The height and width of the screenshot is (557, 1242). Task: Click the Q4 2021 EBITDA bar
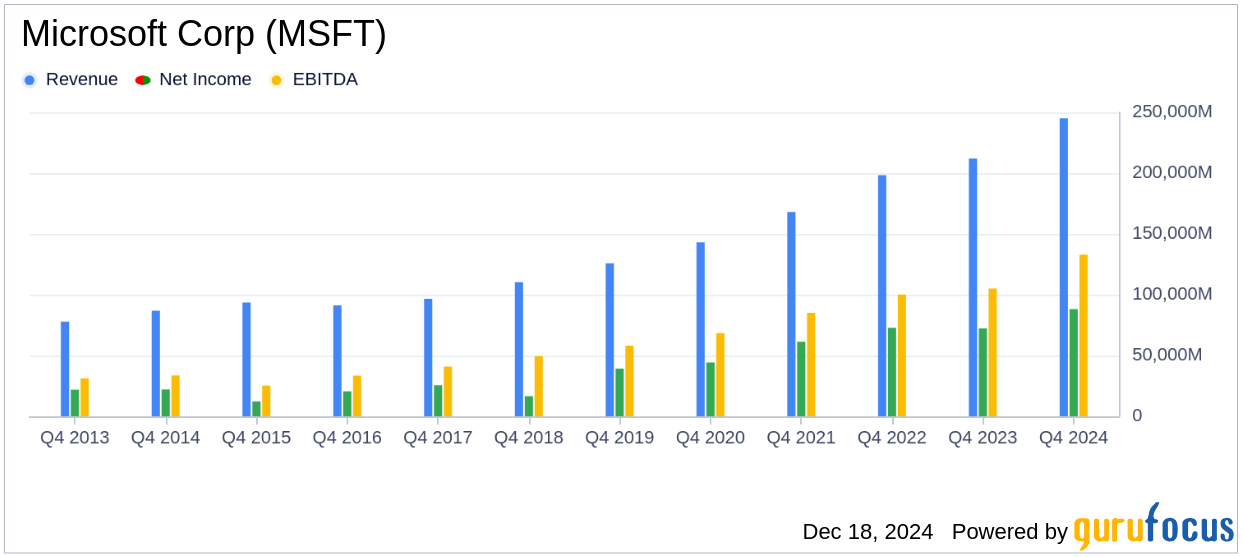(x=811, y=365)
